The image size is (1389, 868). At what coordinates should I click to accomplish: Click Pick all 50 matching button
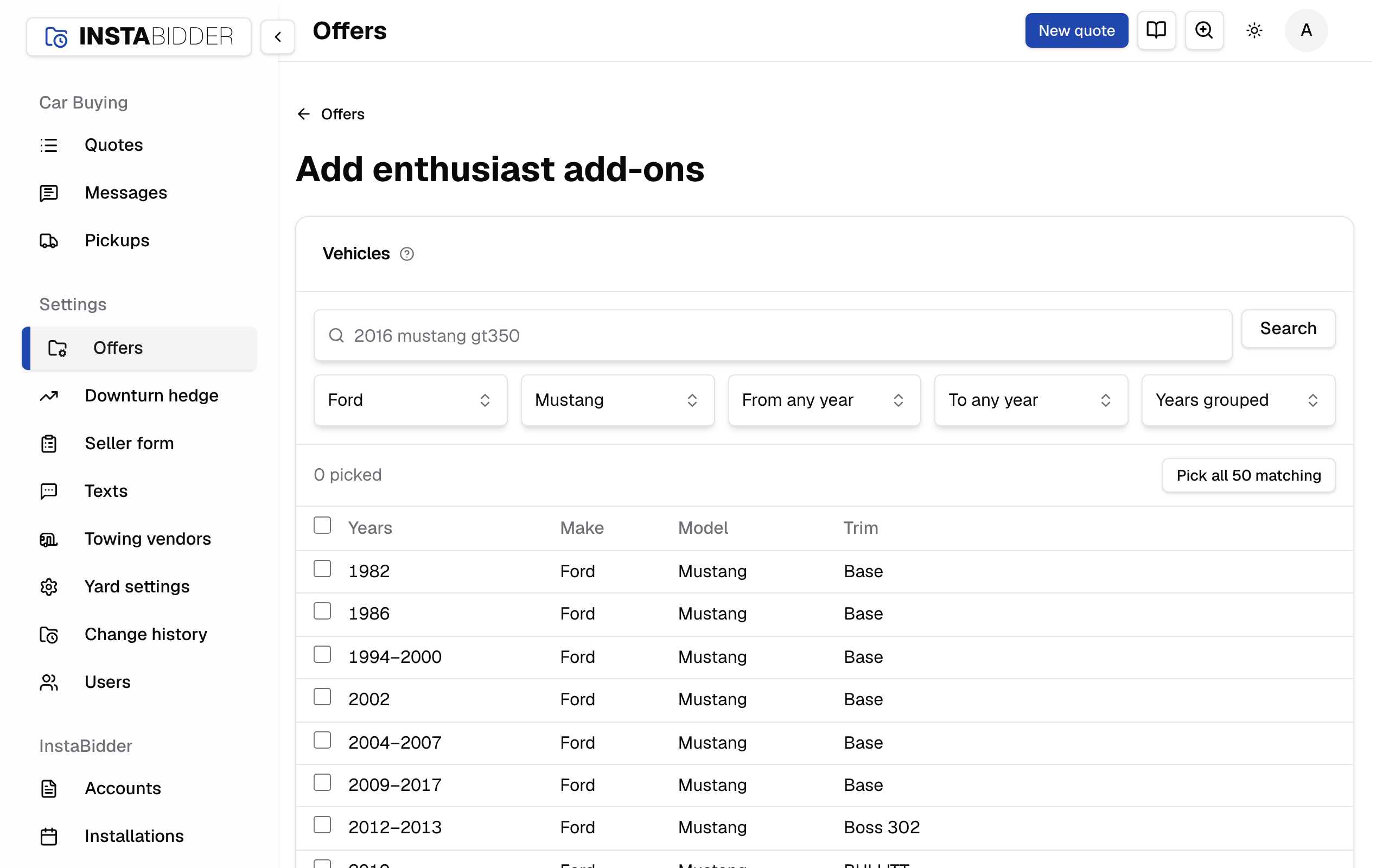coord(1248,475)
